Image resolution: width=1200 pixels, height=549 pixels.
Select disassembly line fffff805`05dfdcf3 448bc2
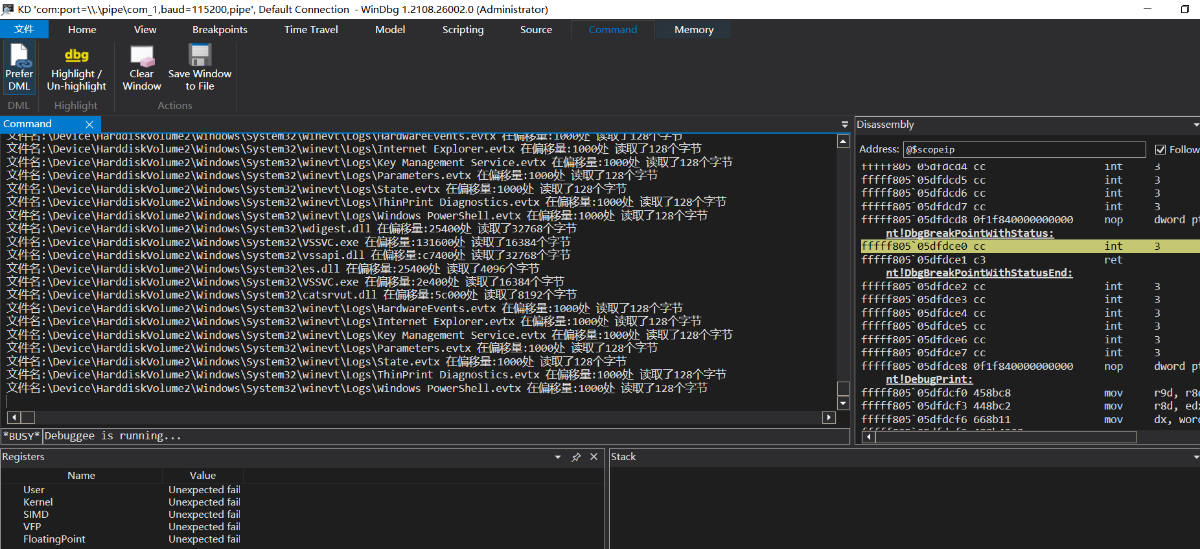pyautogui.click(x=1030, y=406)
